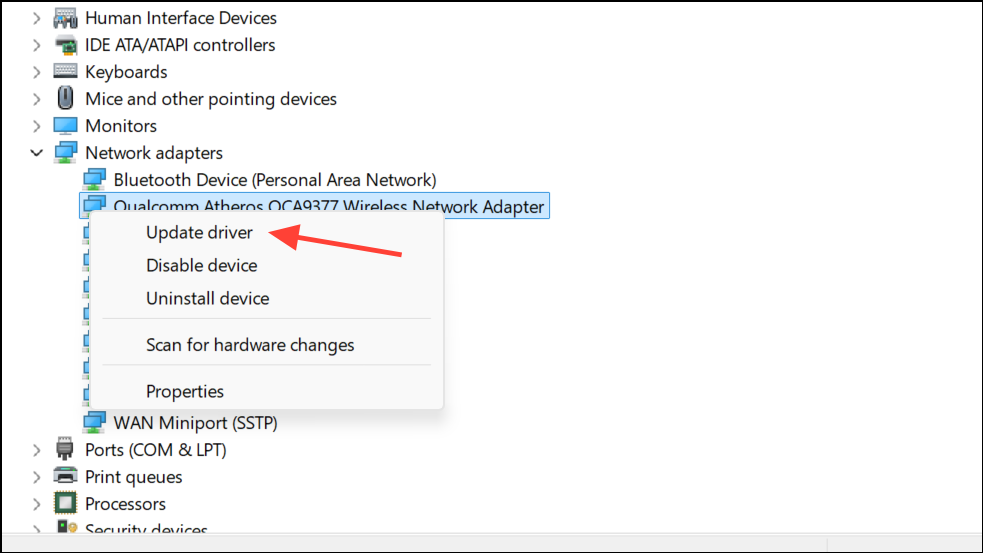Click the Bluetooth Device network adapter icon
The width and height of the screenshot is (983, 553).
[x=94, y=180]
